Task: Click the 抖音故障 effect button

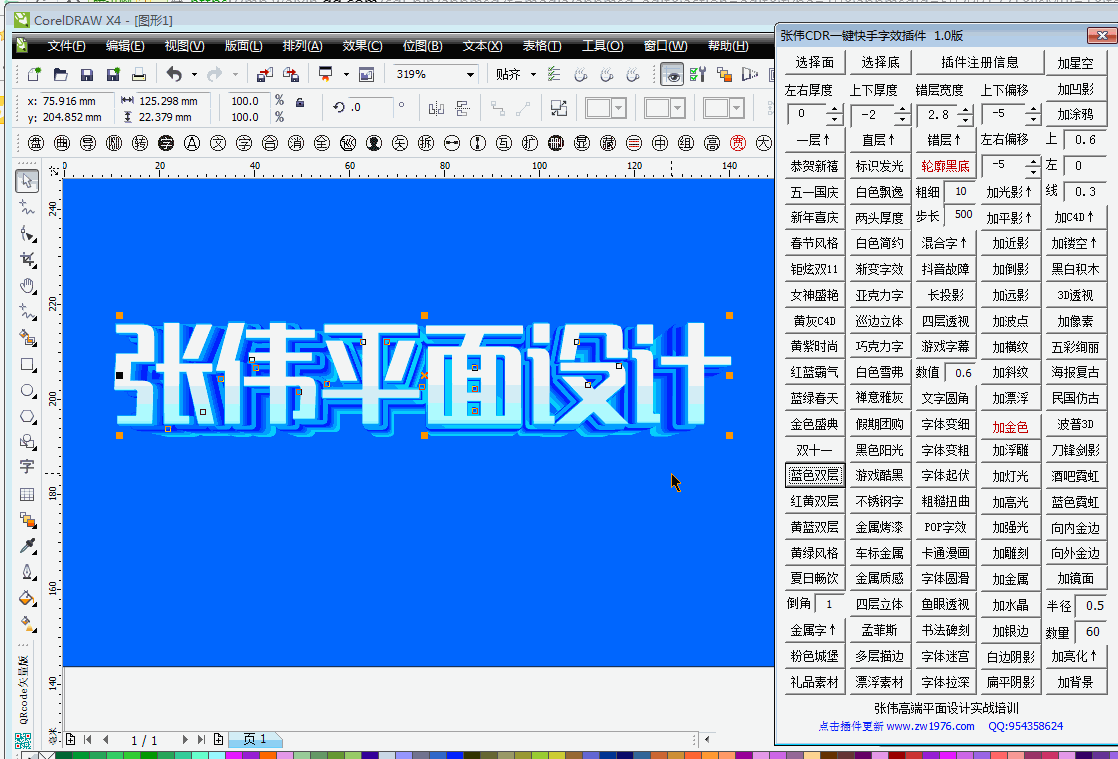Action: tap(945, 269)
